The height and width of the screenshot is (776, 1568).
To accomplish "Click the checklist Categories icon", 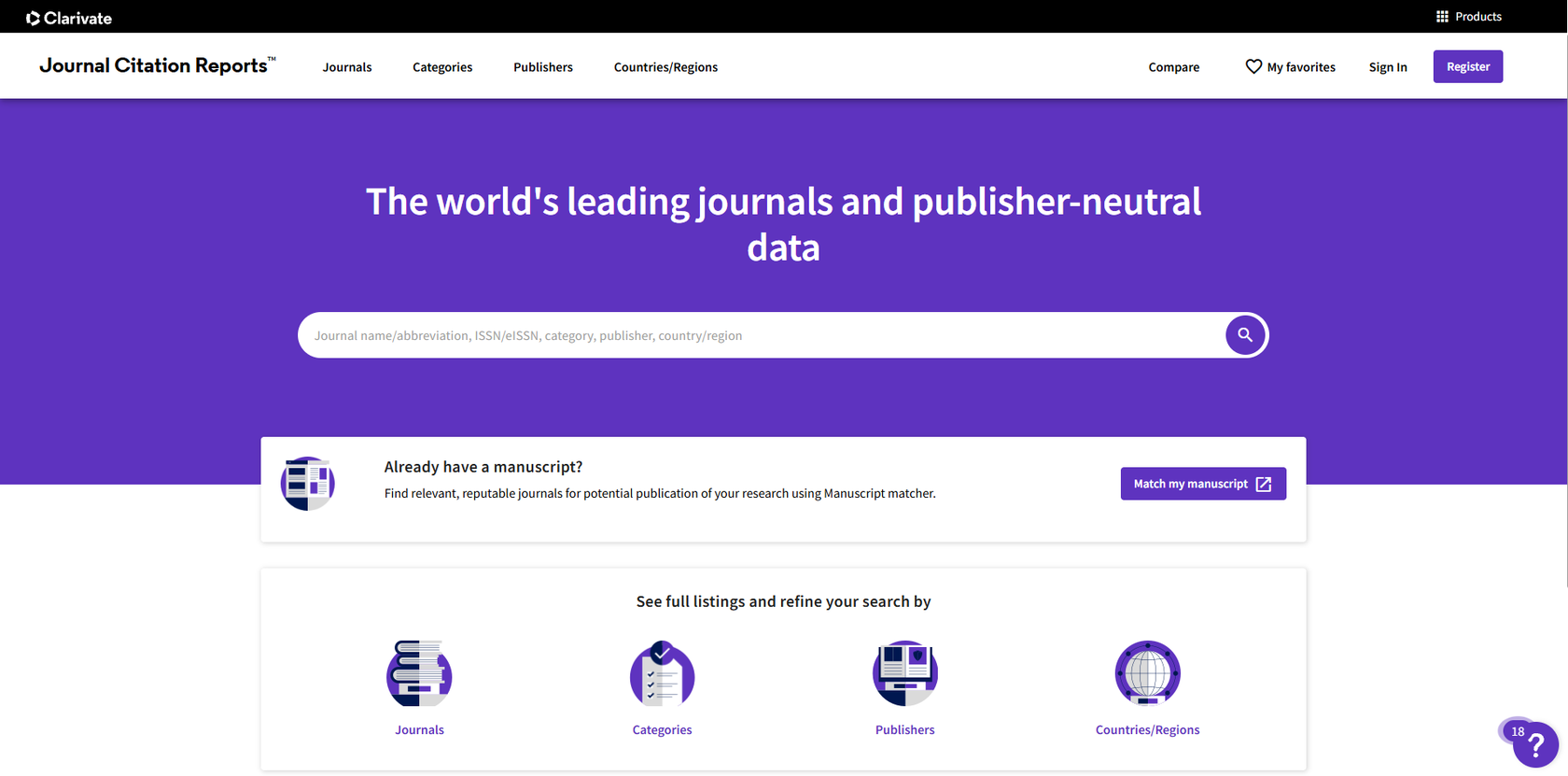I will point(662,673).
